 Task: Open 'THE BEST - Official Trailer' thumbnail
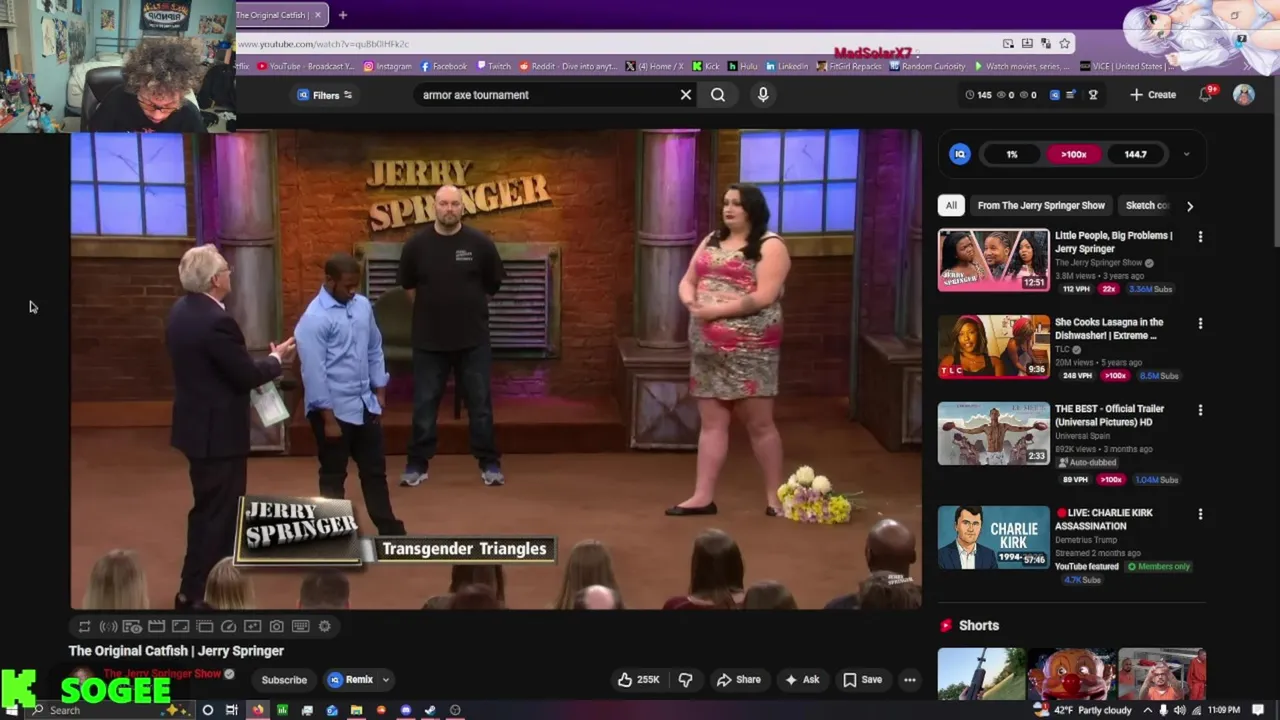click(x=993, y=433)
